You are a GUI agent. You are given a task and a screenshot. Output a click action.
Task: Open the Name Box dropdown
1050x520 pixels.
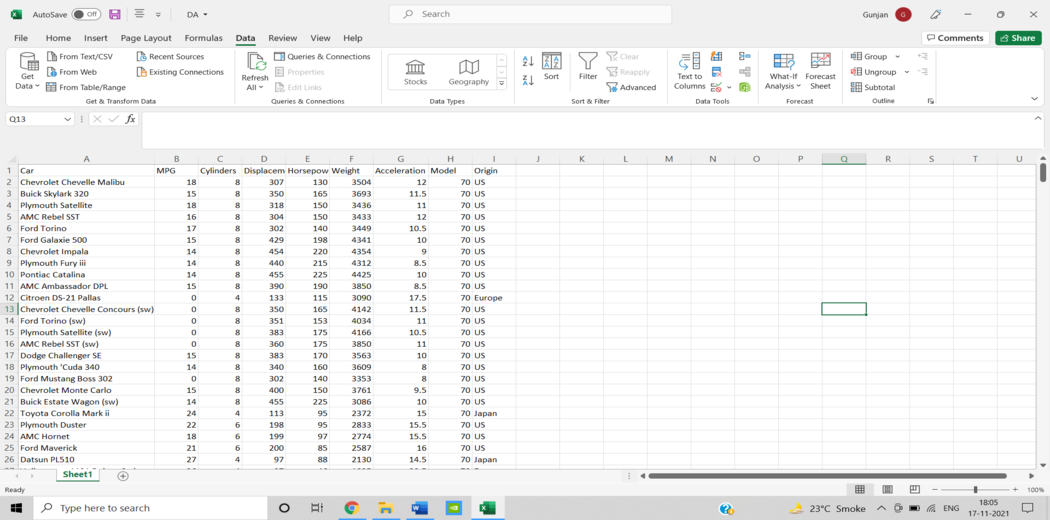click(x=67, y=119)
